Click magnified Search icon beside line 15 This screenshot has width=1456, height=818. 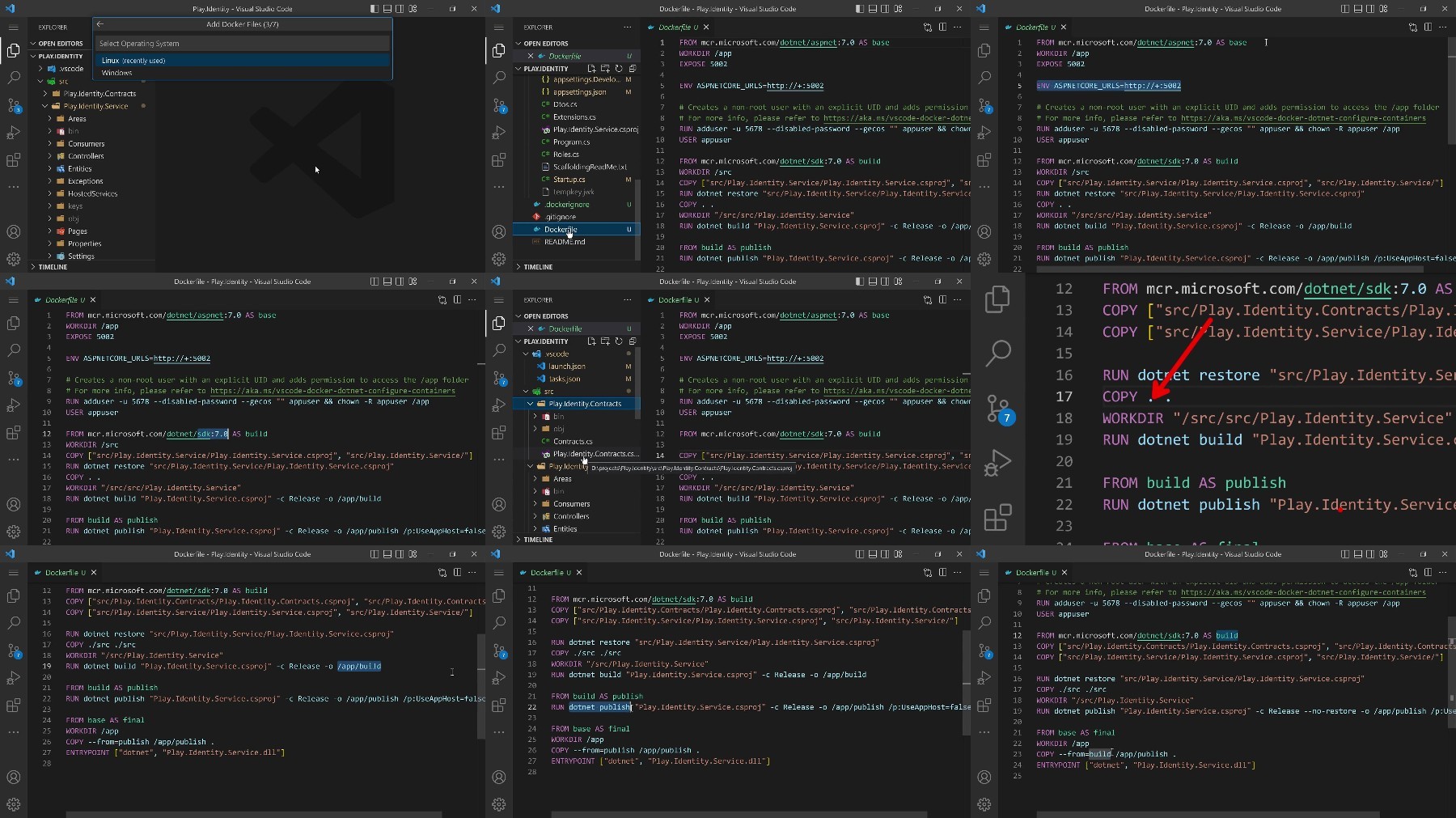pos(998,353)
